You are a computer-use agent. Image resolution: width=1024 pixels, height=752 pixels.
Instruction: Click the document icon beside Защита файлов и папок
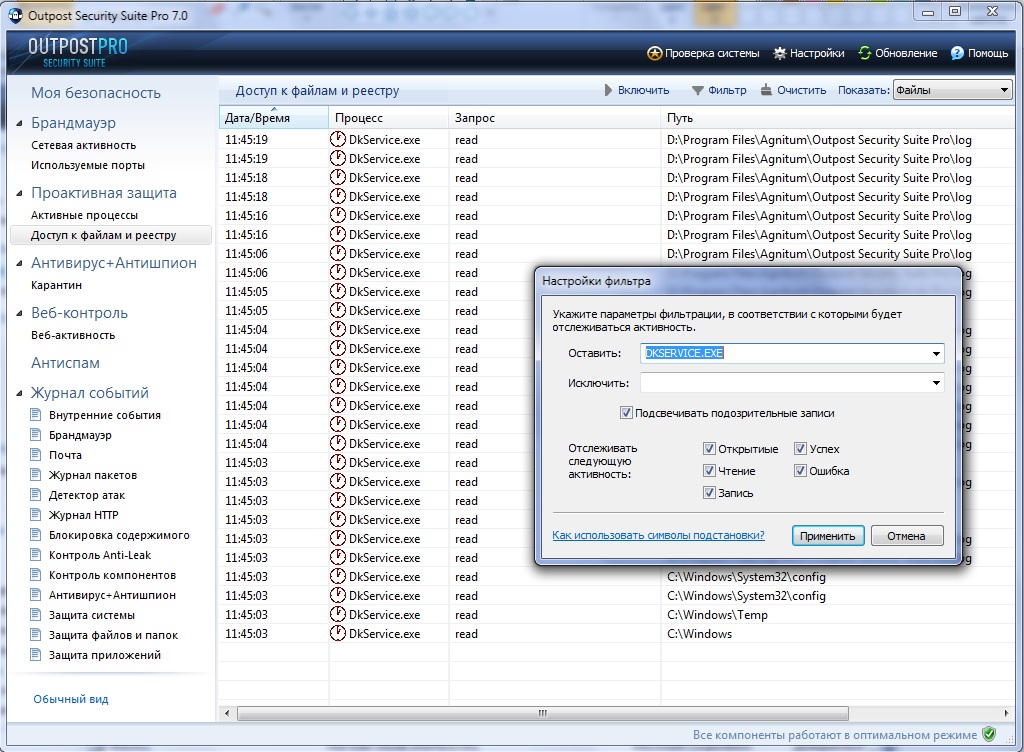tap(36, 634)
